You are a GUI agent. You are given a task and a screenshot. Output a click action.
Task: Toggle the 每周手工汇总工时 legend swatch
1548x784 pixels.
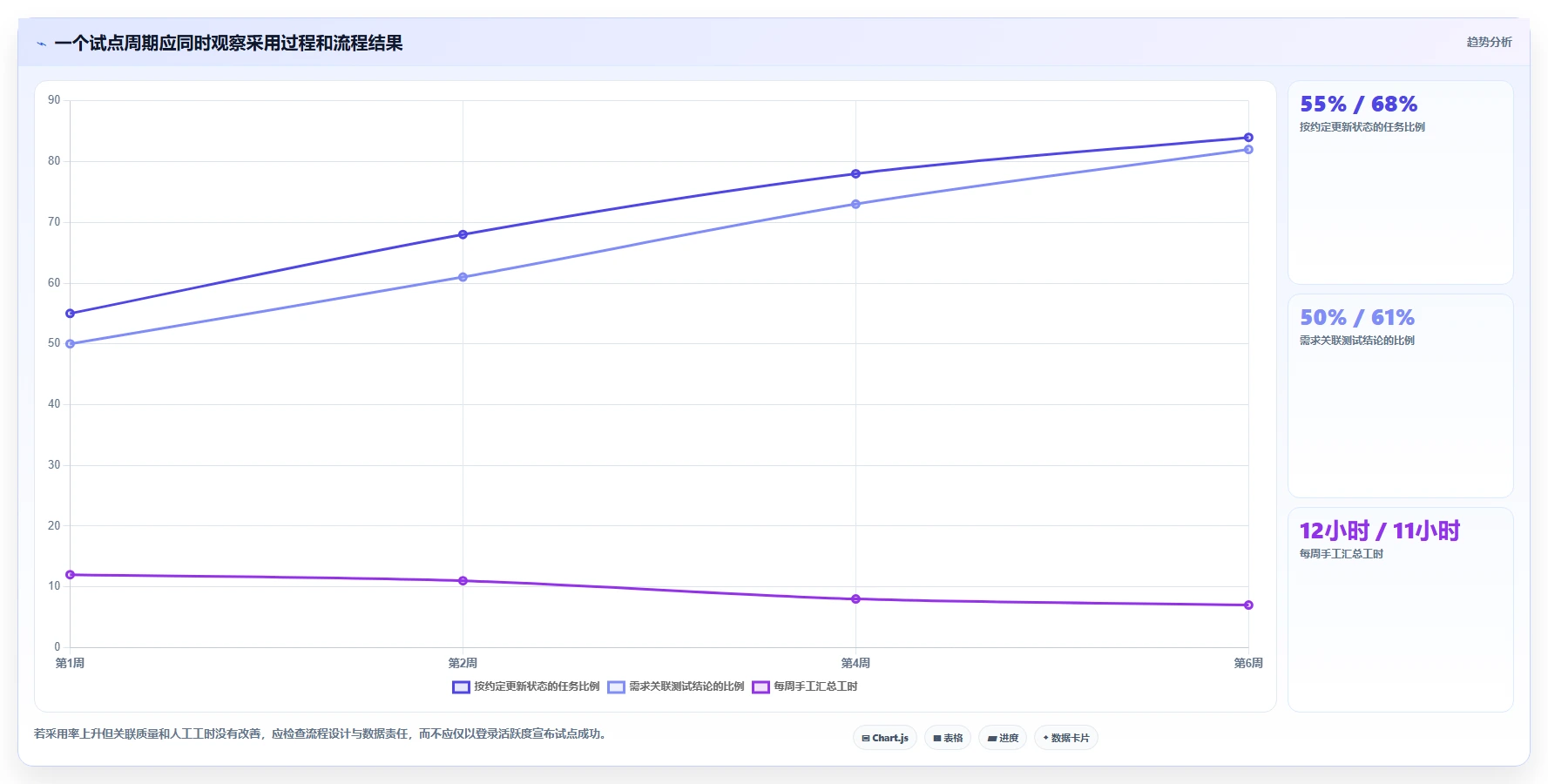[760, 687]
